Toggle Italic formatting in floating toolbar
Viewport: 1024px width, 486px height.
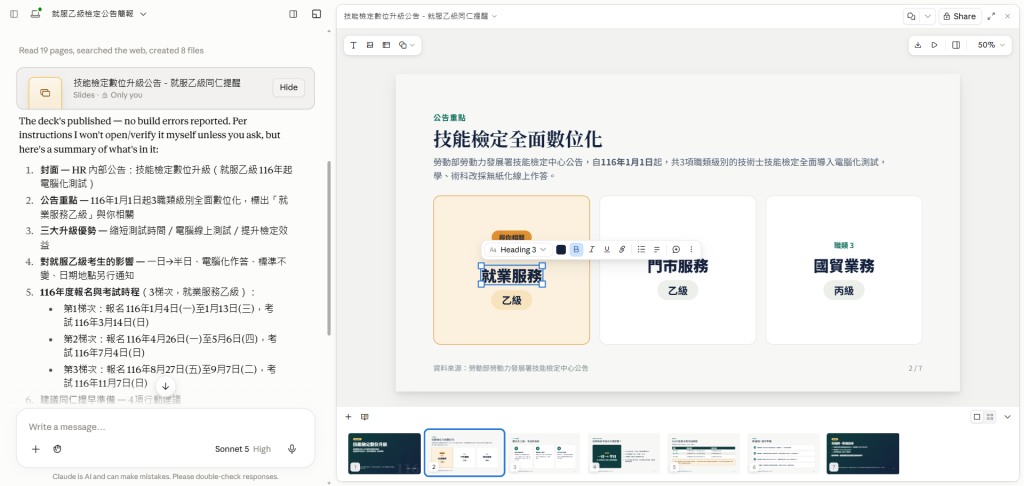(x=592, y=250)
